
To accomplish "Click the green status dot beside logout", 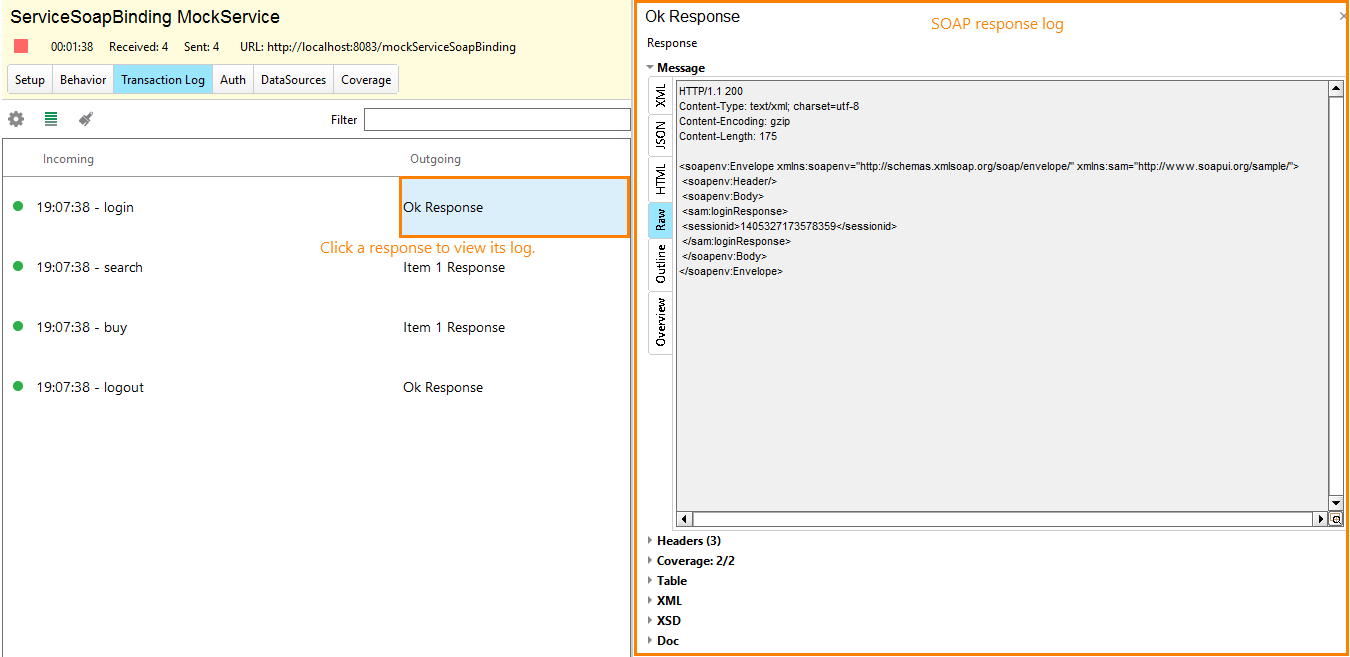I will (16, 387).
